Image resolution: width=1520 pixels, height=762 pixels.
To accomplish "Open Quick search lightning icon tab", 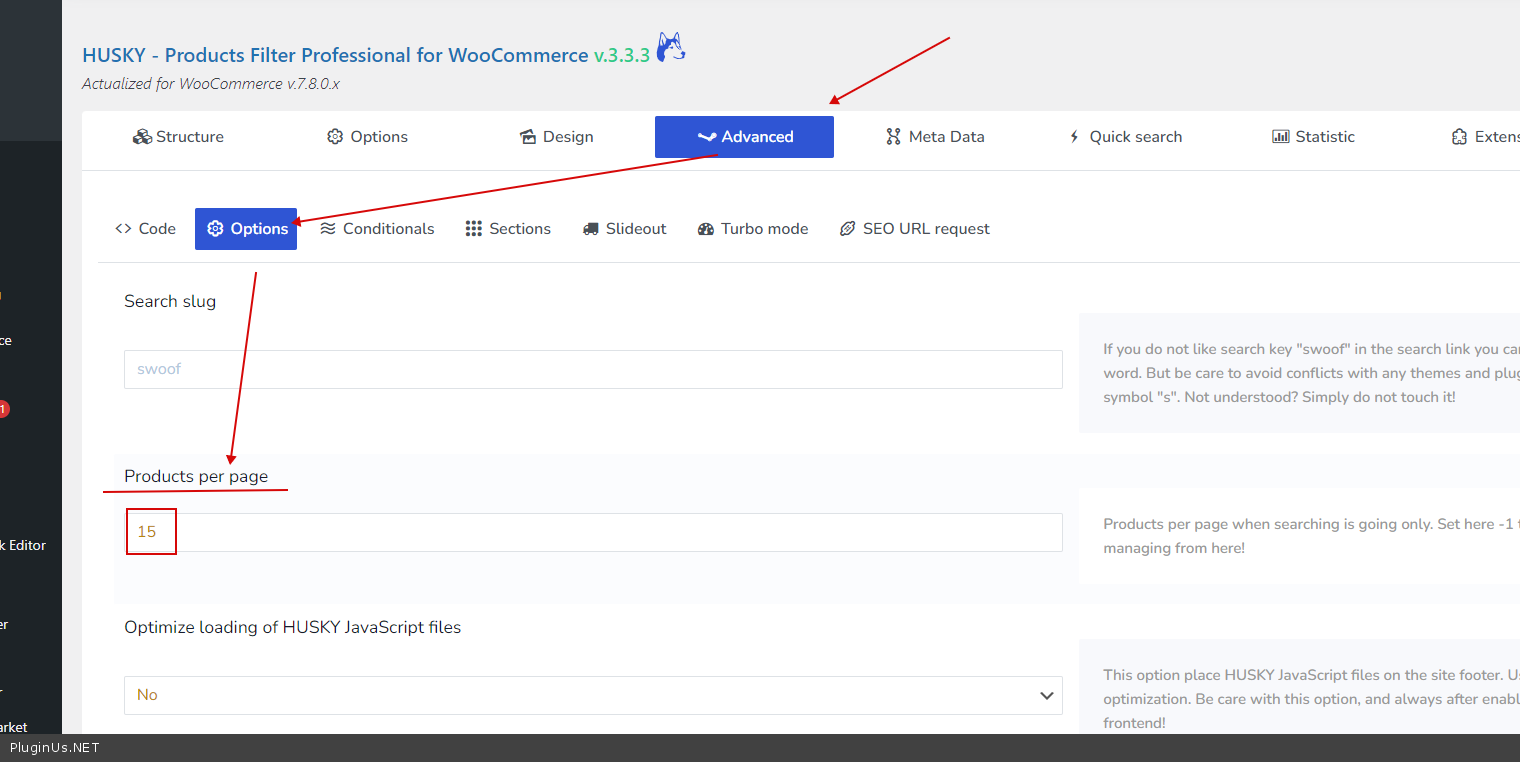I will [1075, 137].
